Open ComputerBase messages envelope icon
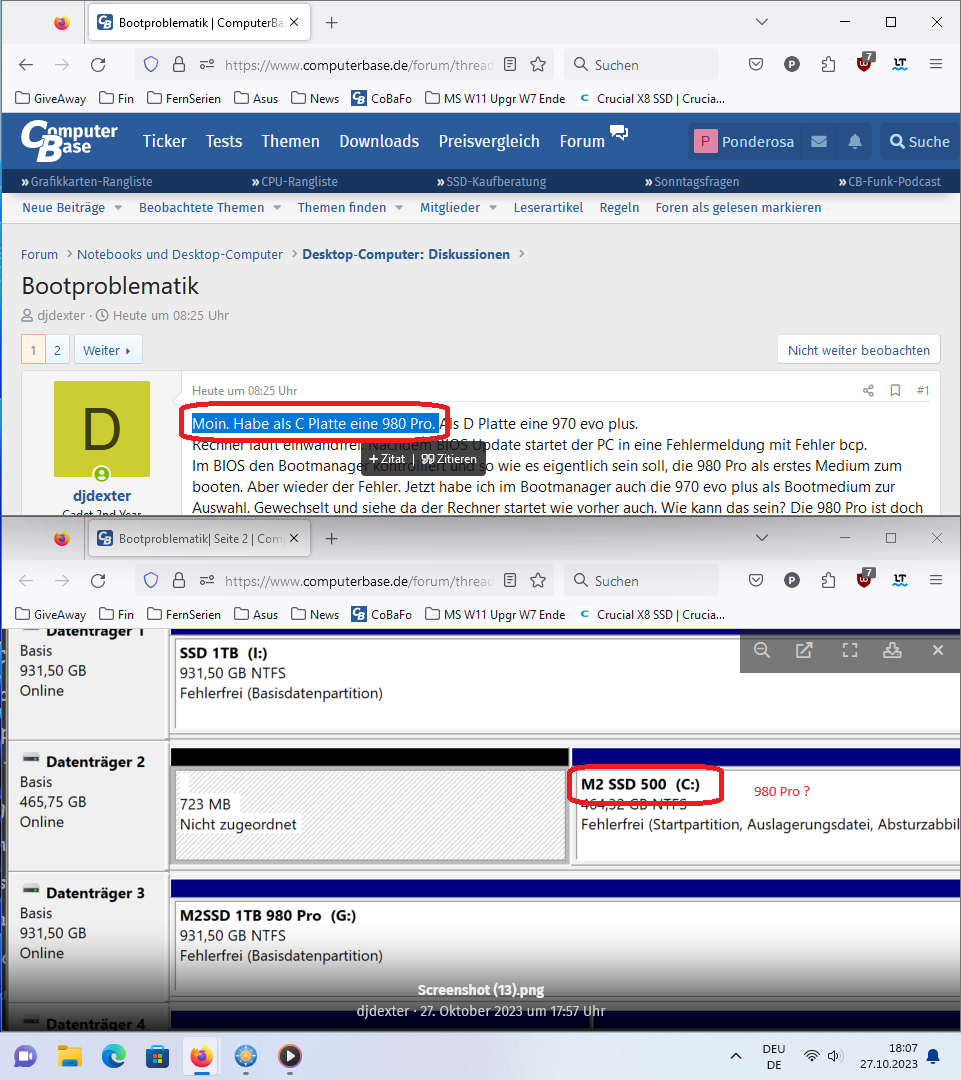 click(x=818, y=141)
